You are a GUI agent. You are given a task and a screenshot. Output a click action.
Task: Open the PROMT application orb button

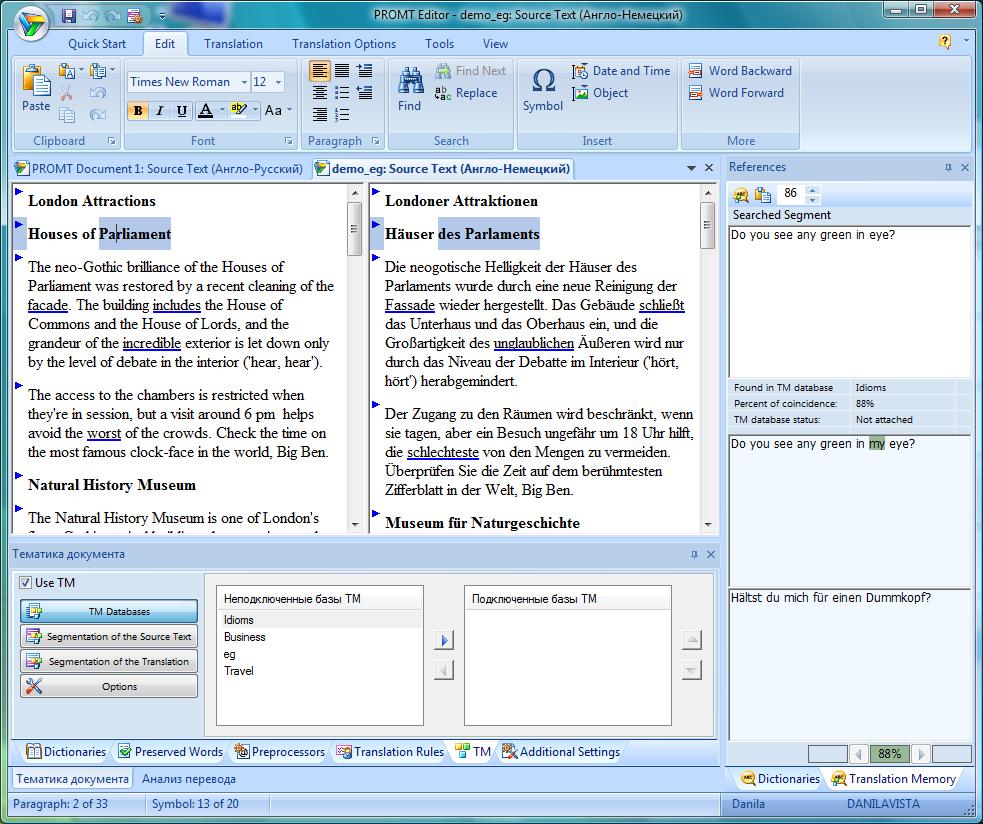click(x=31, y=24)
